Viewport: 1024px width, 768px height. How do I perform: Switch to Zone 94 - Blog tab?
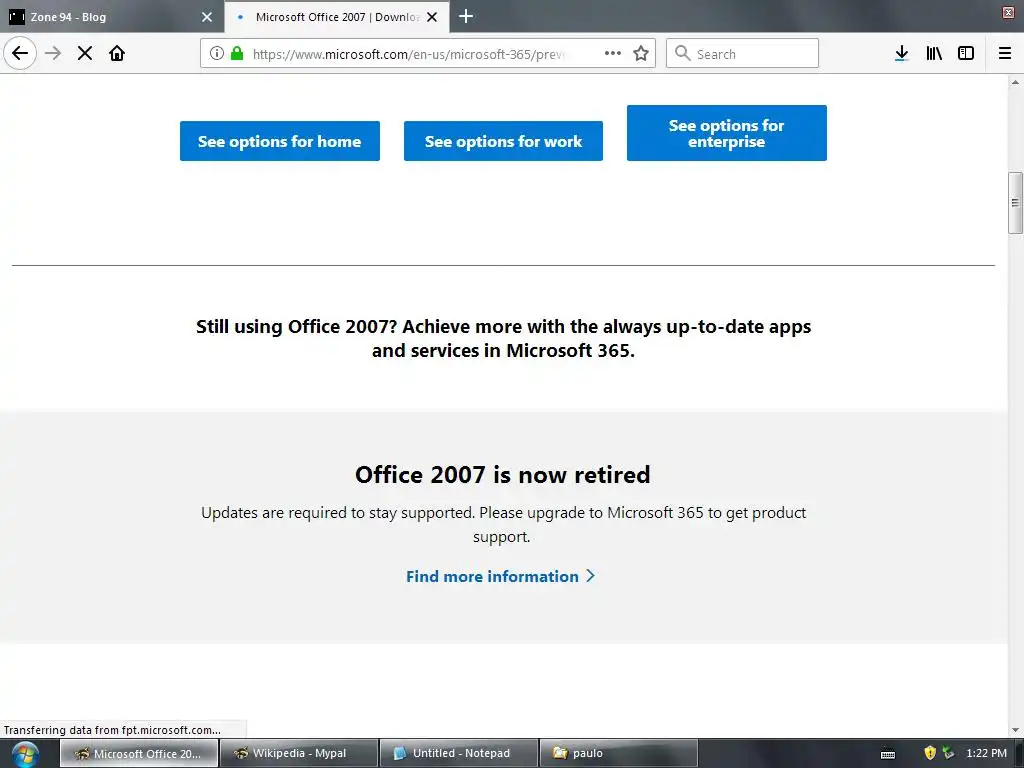click(112, 17)
